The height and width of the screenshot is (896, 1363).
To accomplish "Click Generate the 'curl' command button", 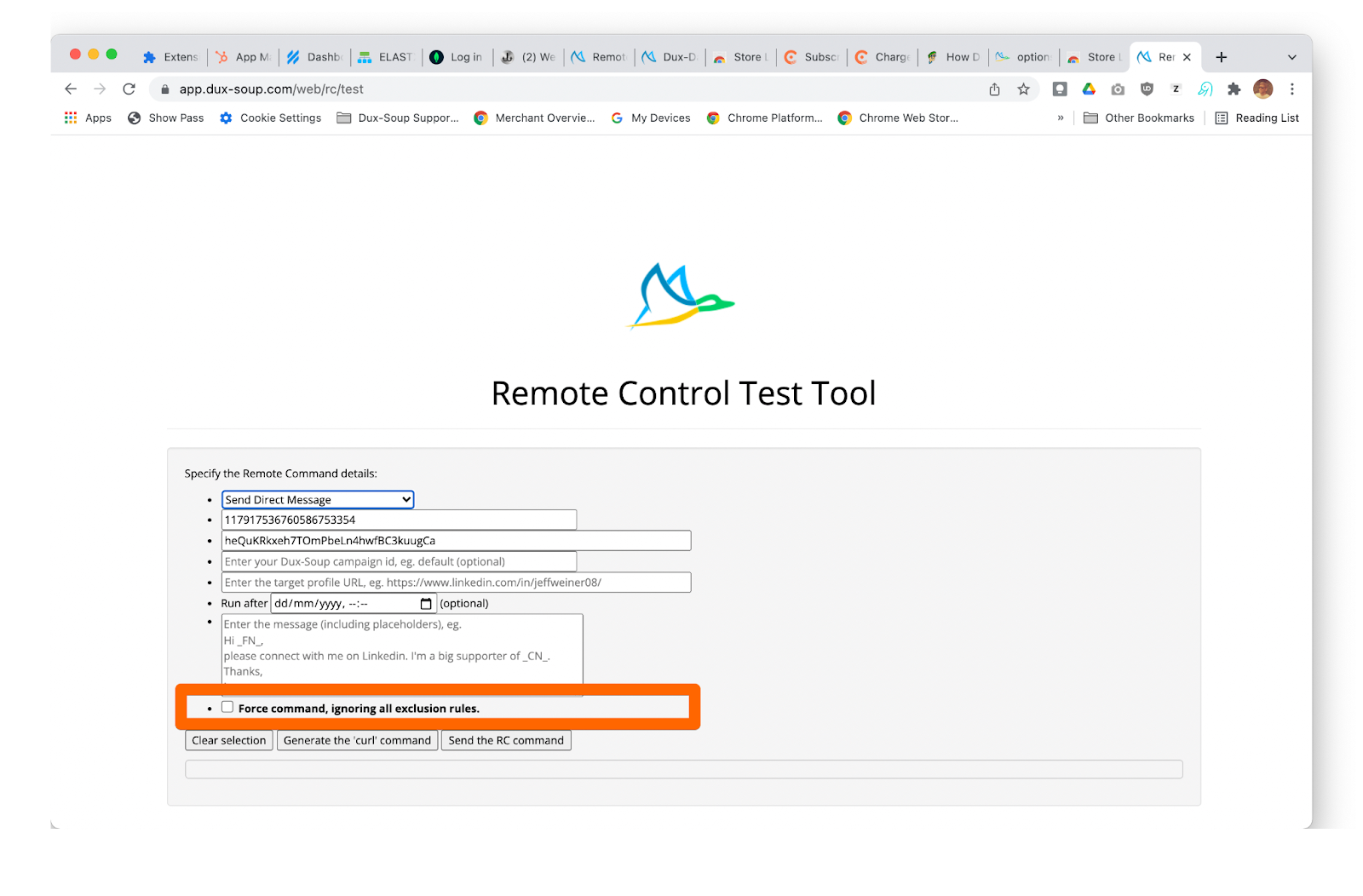I will pyautogui.click(x=357, y=740).
